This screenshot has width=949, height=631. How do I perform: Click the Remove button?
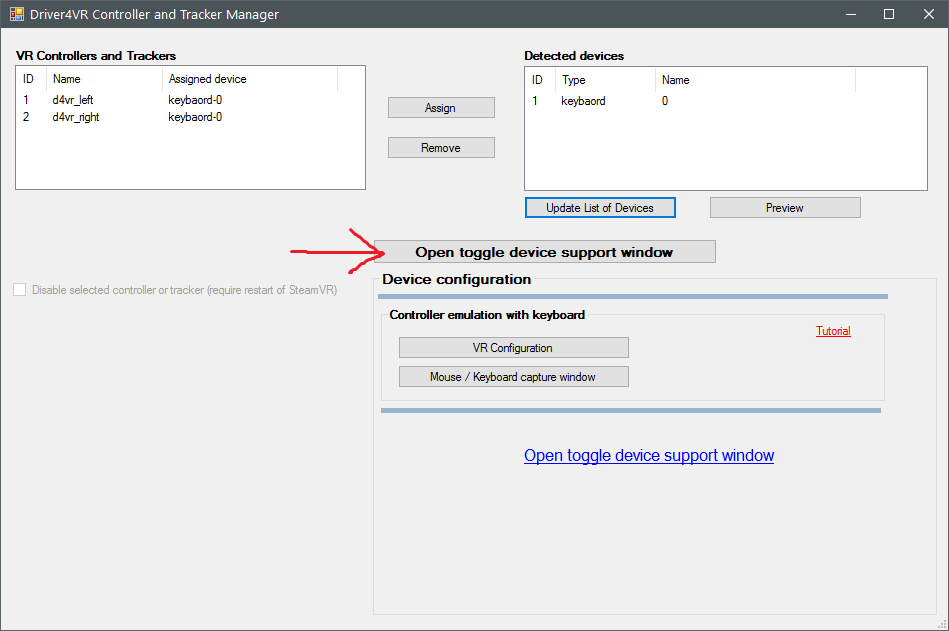tap(441, 148)
